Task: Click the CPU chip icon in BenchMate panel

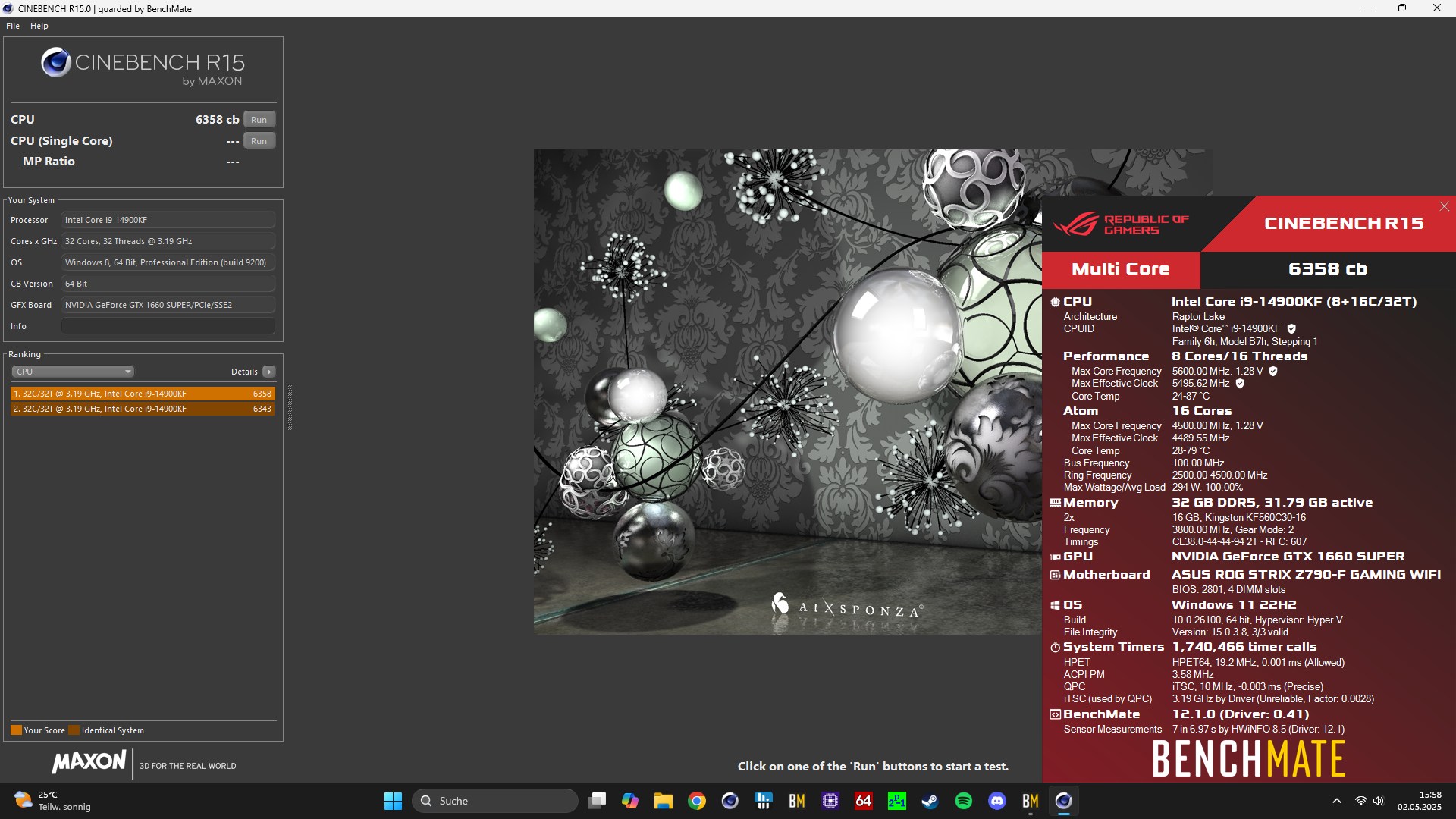Action: (1055, 302)
